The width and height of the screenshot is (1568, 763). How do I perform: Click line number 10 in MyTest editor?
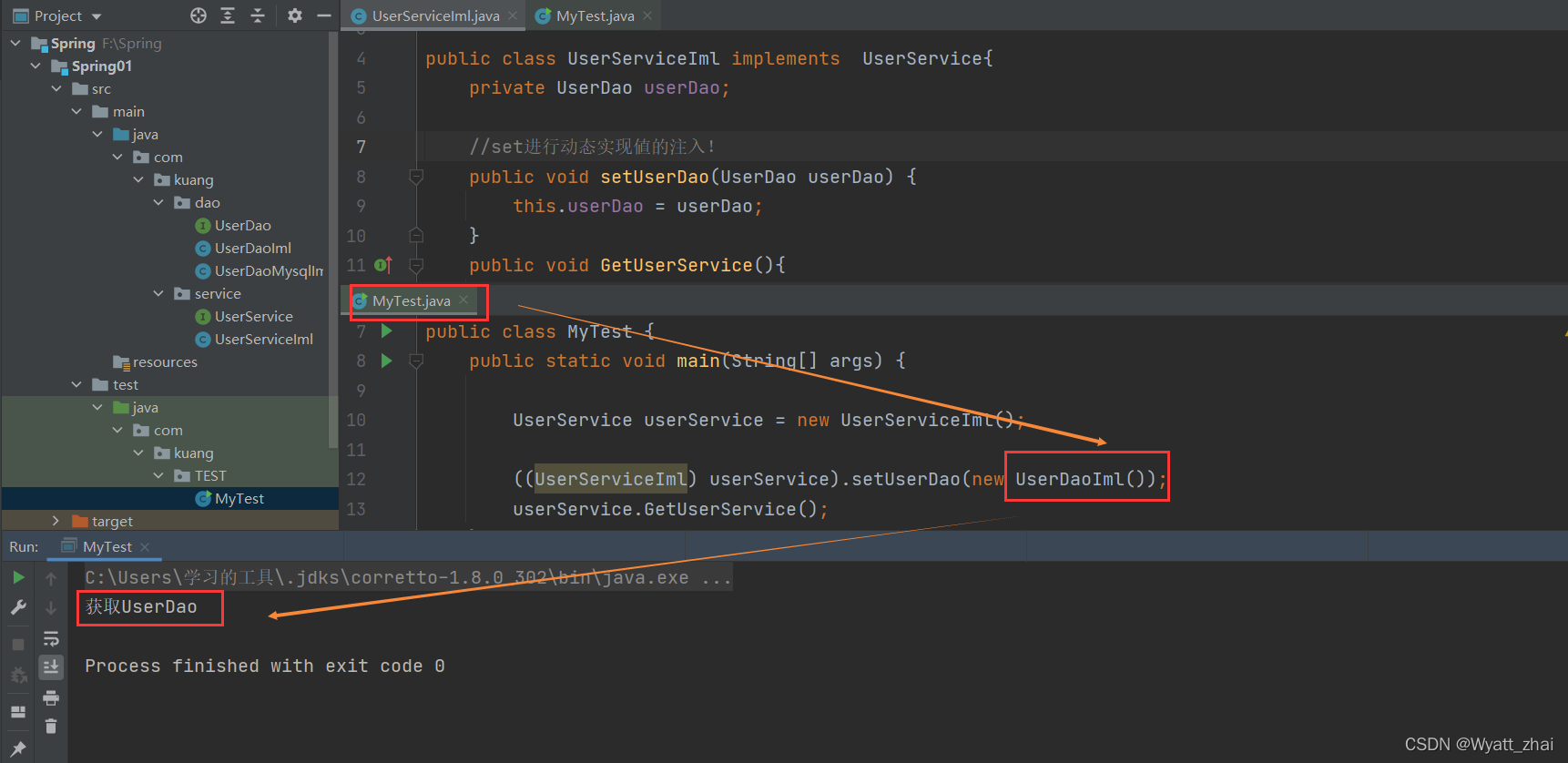[356, 420]
